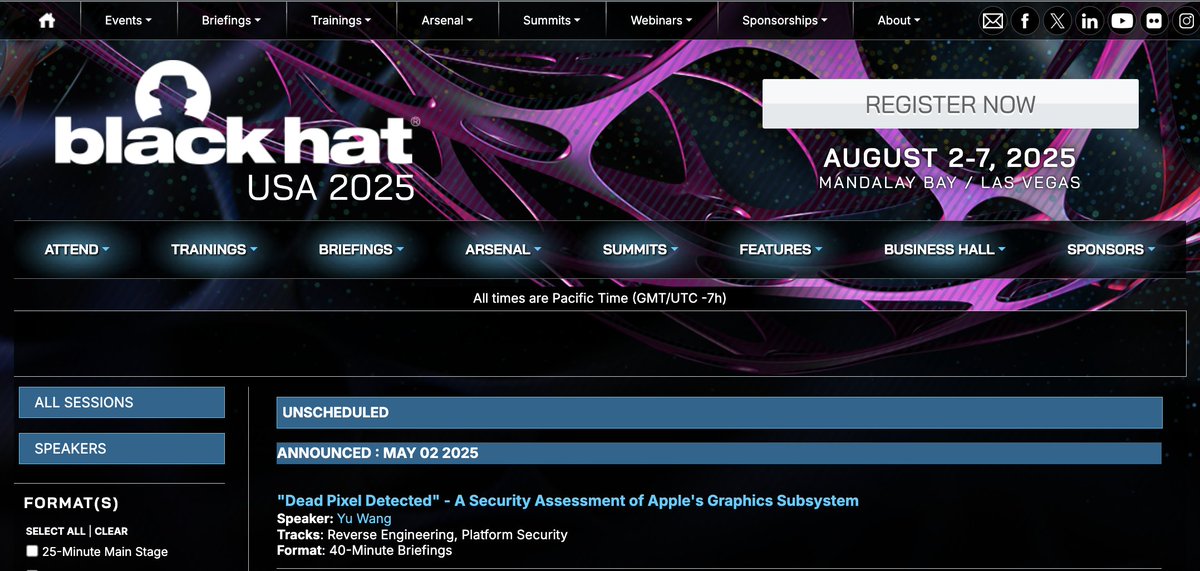The height and width of the screenshot is (571, 1200).
Task: Visit the Facebook icon link
Action: pos(1025,20)
